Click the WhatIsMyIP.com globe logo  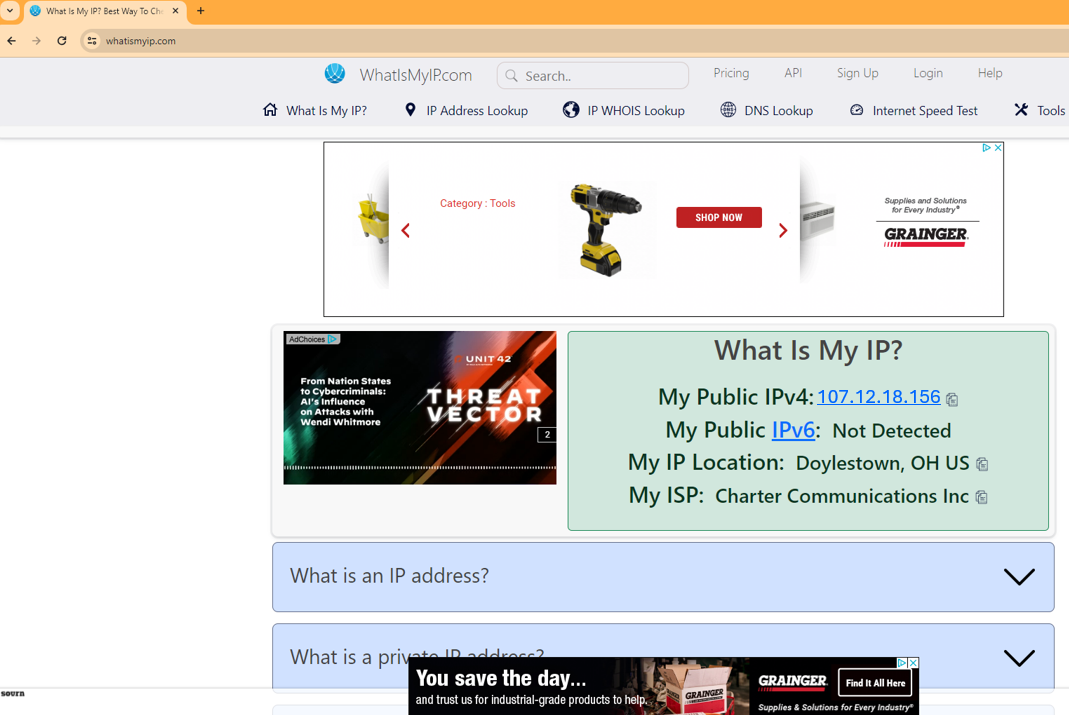pos(335,74)
